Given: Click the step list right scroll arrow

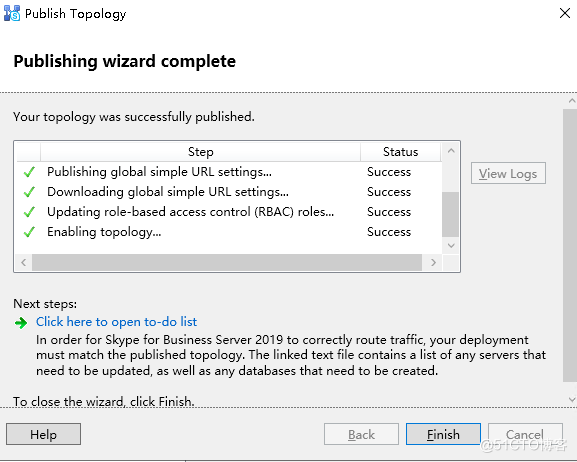Looking at the screenshot, I should click(x=433, y=262).
